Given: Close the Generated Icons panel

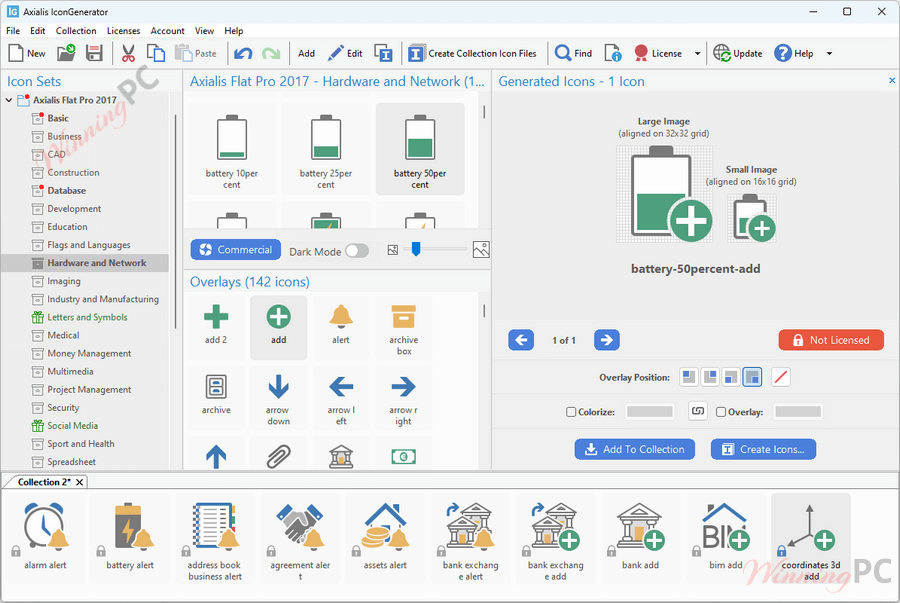Looking at the screenshot, I should point(892,80).
